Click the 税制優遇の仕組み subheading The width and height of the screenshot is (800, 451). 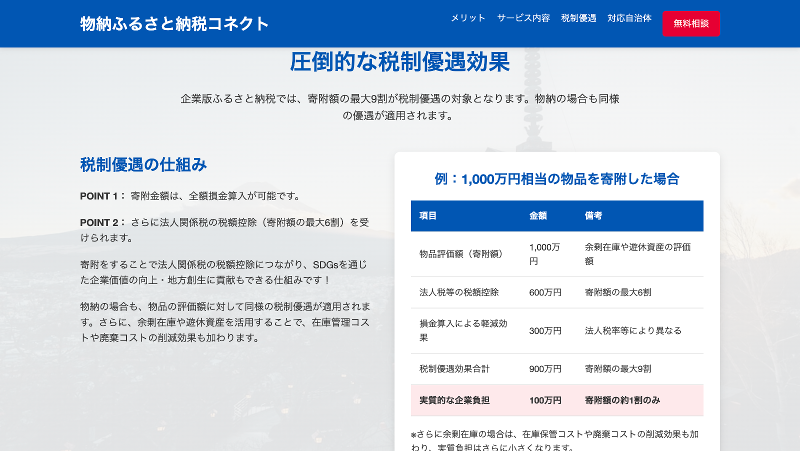click(143, 164)
